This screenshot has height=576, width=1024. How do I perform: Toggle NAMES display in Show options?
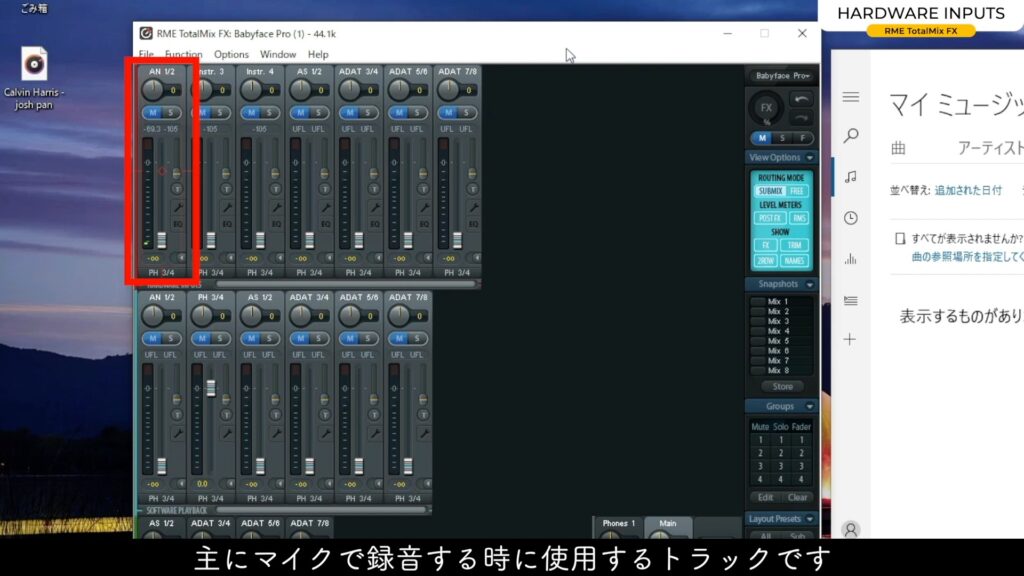[794, 261]
